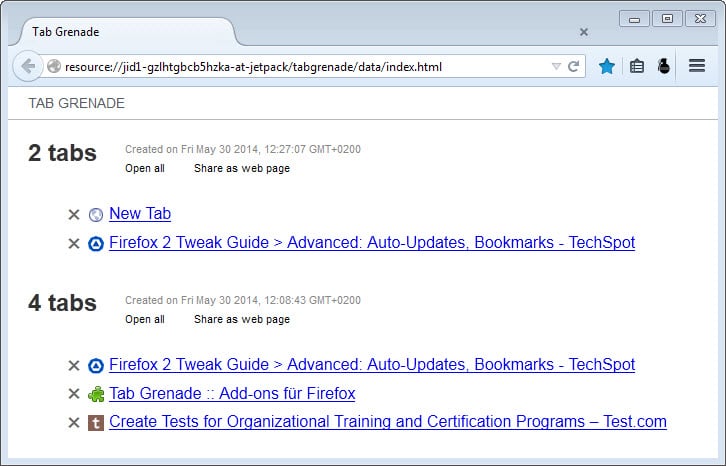The width and height of the screenshot is (726, 466).
Task: Open the Create Tests Test.com link
Action: pyautogui.click(x=387, y=422)
